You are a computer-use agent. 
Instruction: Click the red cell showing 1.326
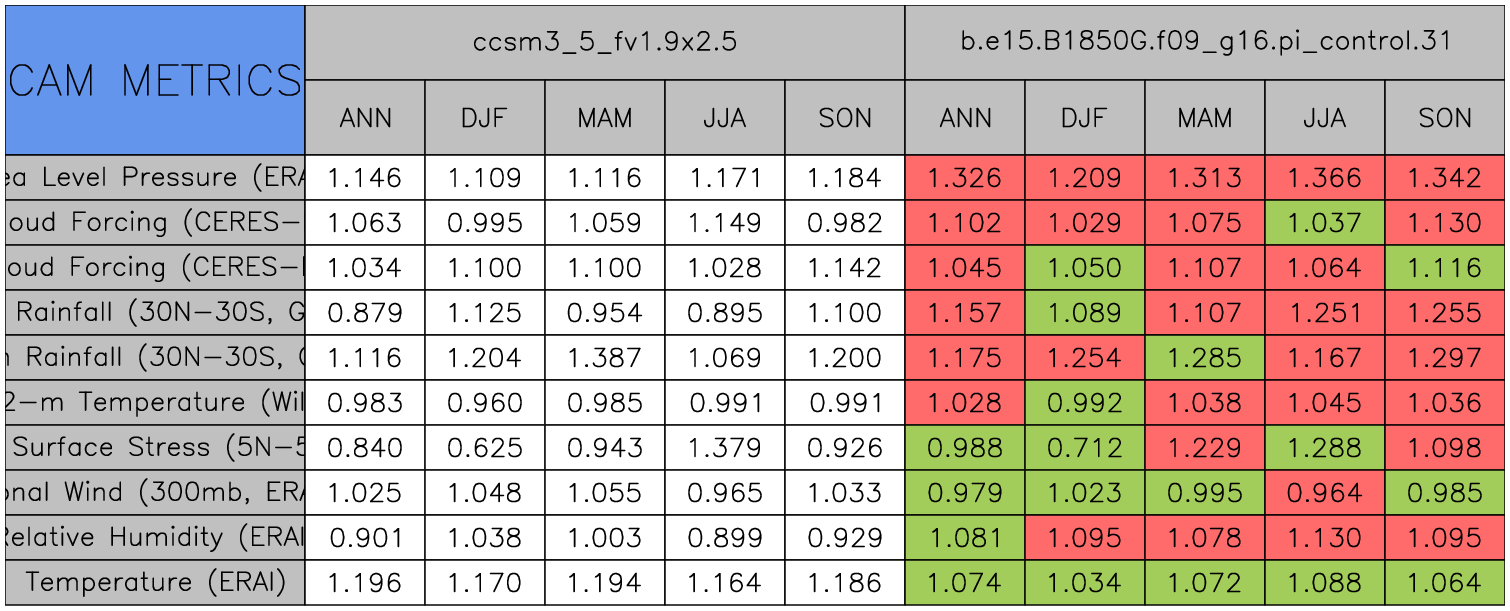[965, 178]
